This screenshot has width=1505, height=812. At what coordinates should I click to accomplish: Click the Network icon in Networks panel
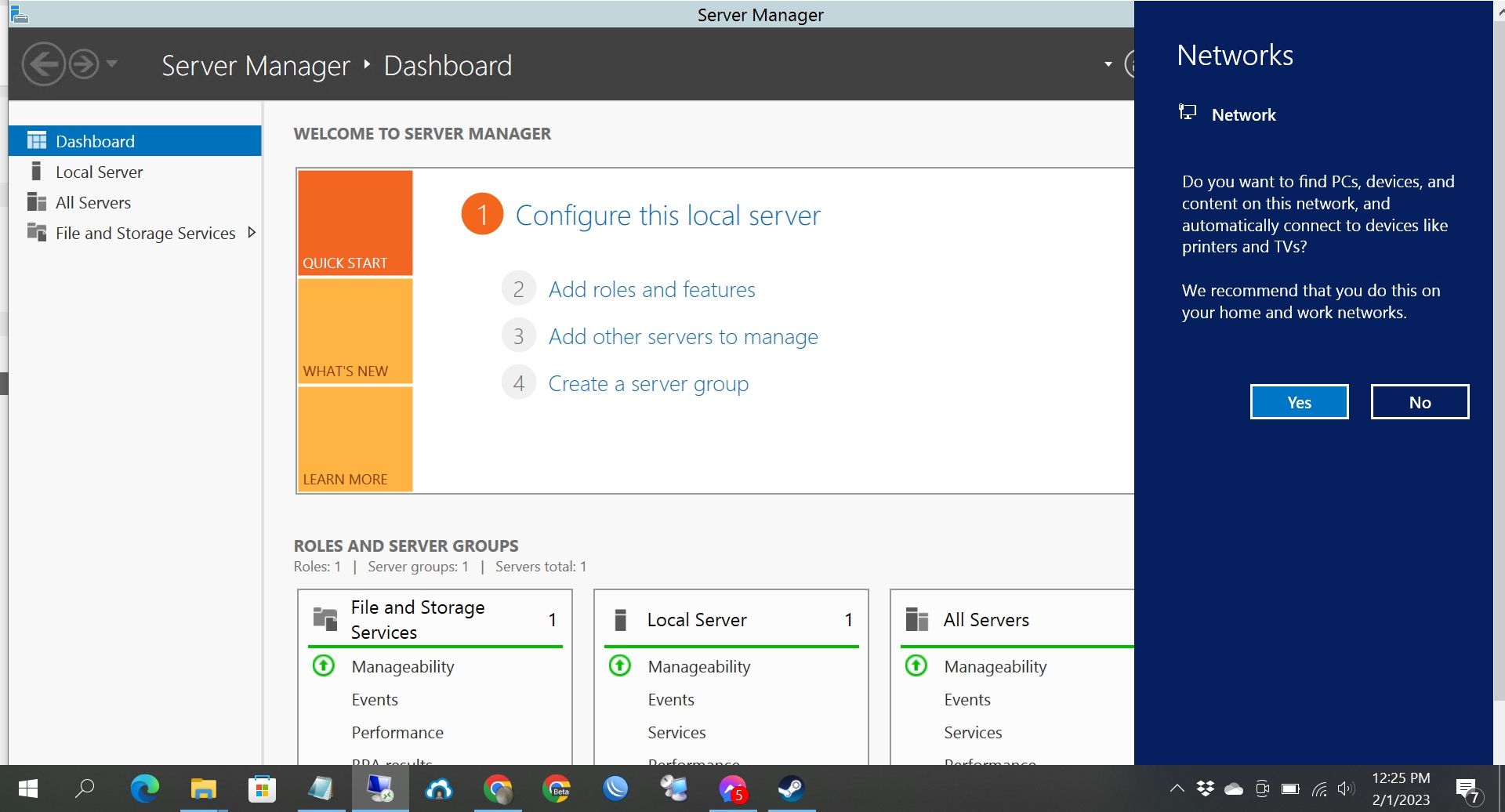(x=1188, y=113)
